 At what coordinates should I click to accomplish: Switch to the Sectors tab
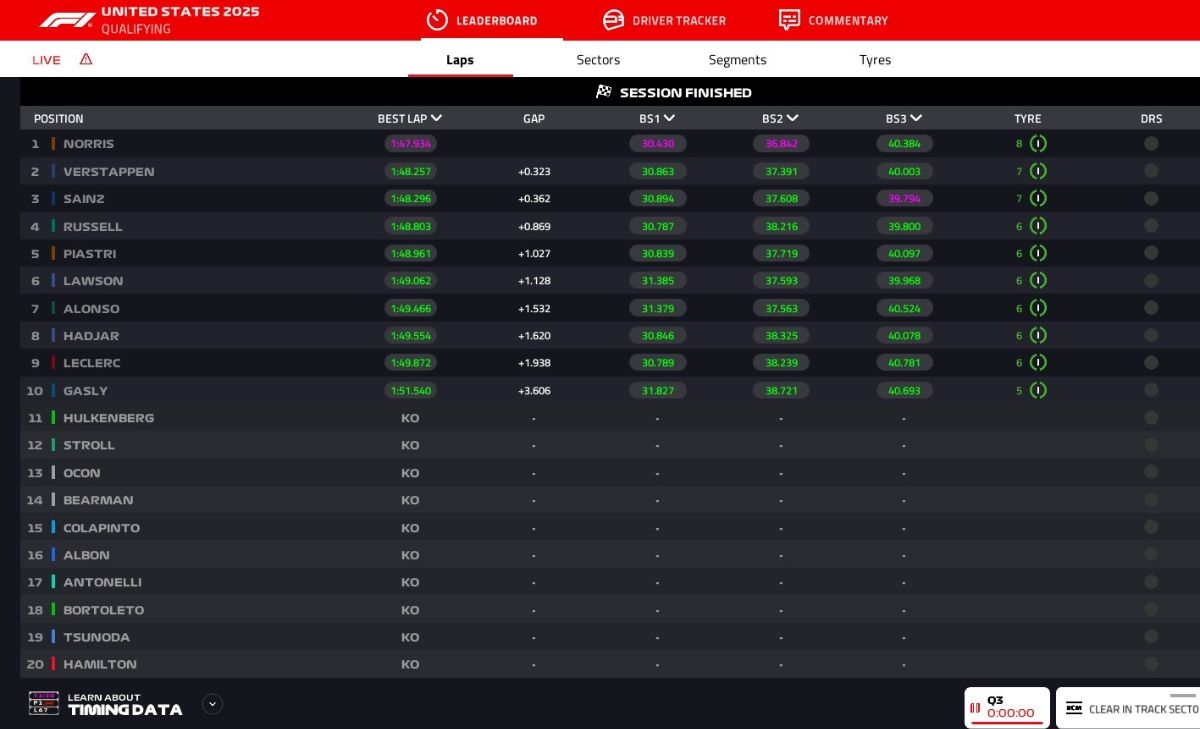pyautogui.click(x=598, y=60)
